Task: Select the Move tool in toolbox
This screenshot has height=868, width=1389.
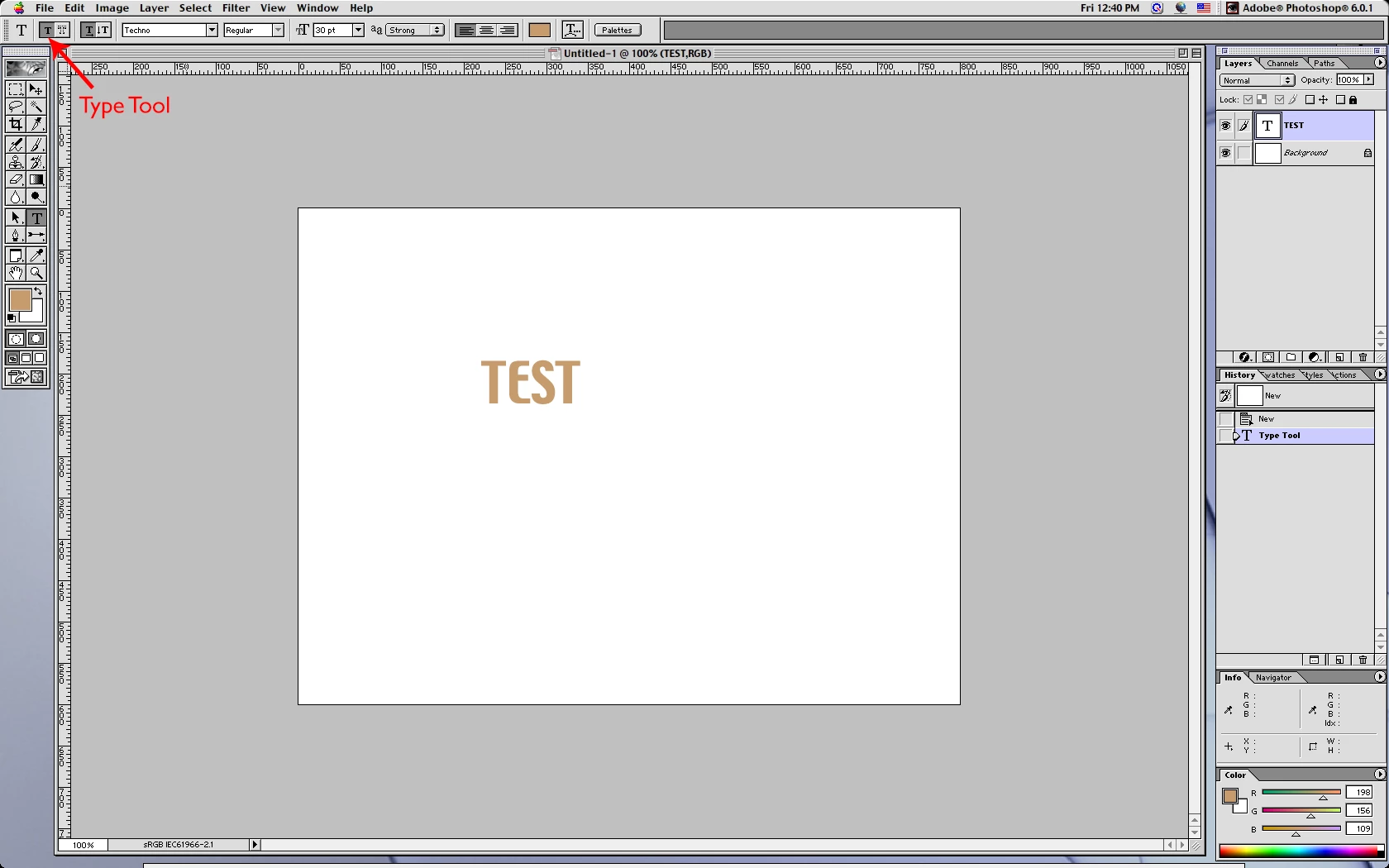Action: pos(36,89)
